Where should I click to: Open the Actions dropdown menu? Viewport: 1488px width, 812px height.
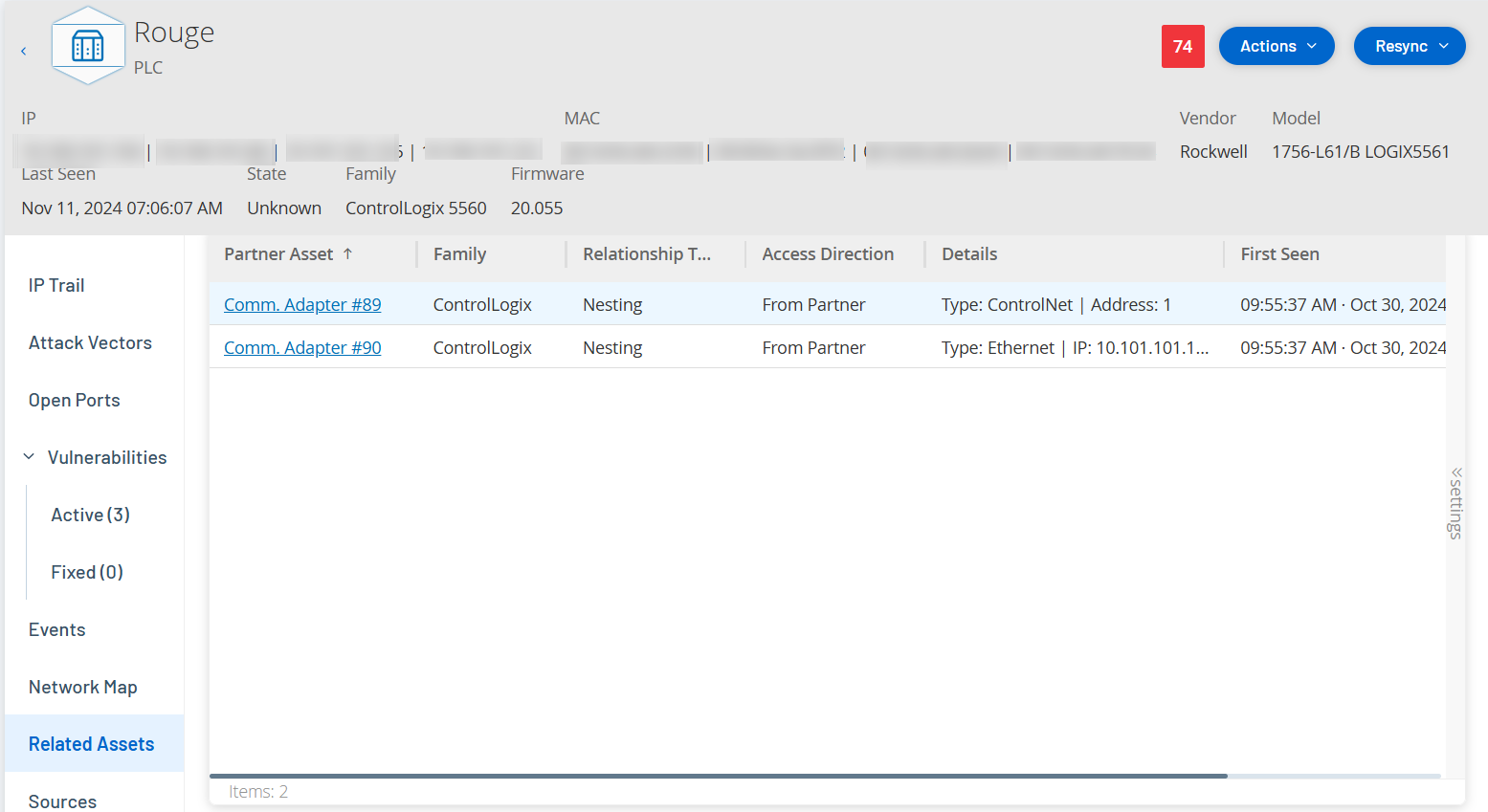tap(1276, 46)
